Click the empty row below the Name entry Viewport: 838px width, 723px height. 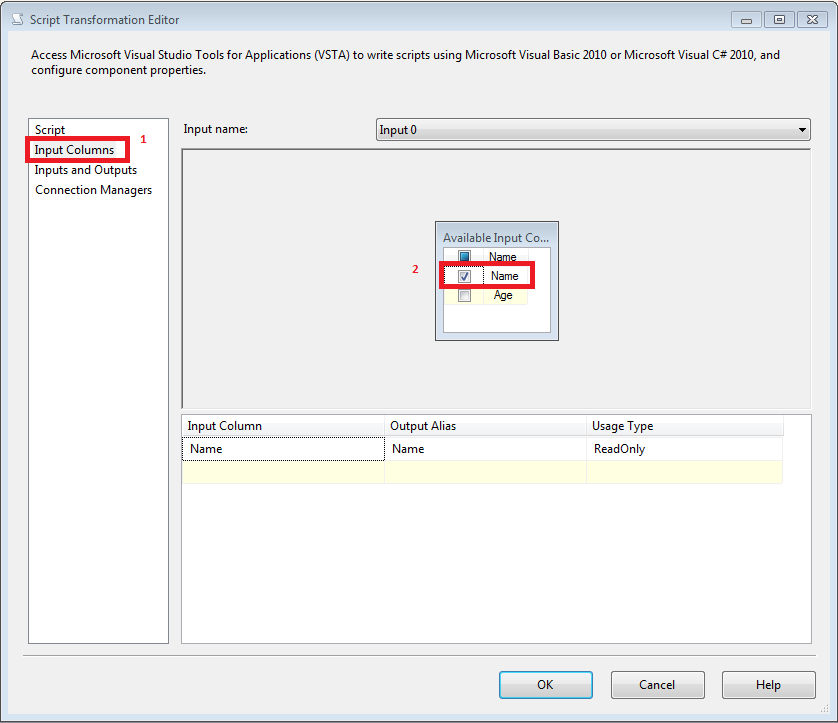pos(283,471)
